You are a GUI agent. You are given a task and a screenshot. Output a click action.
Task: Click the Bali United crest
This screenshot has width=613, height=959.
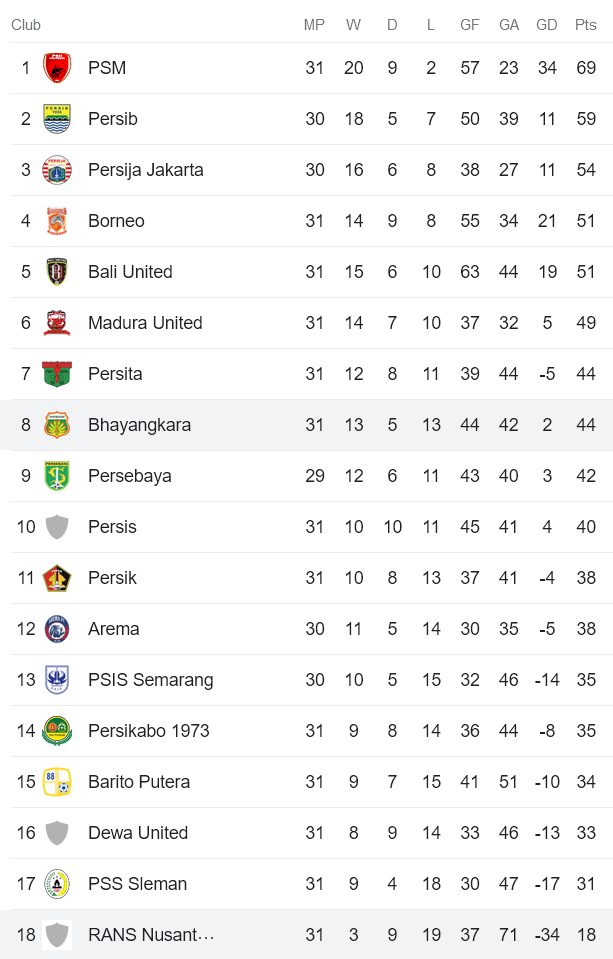click(x=57, y=272)
